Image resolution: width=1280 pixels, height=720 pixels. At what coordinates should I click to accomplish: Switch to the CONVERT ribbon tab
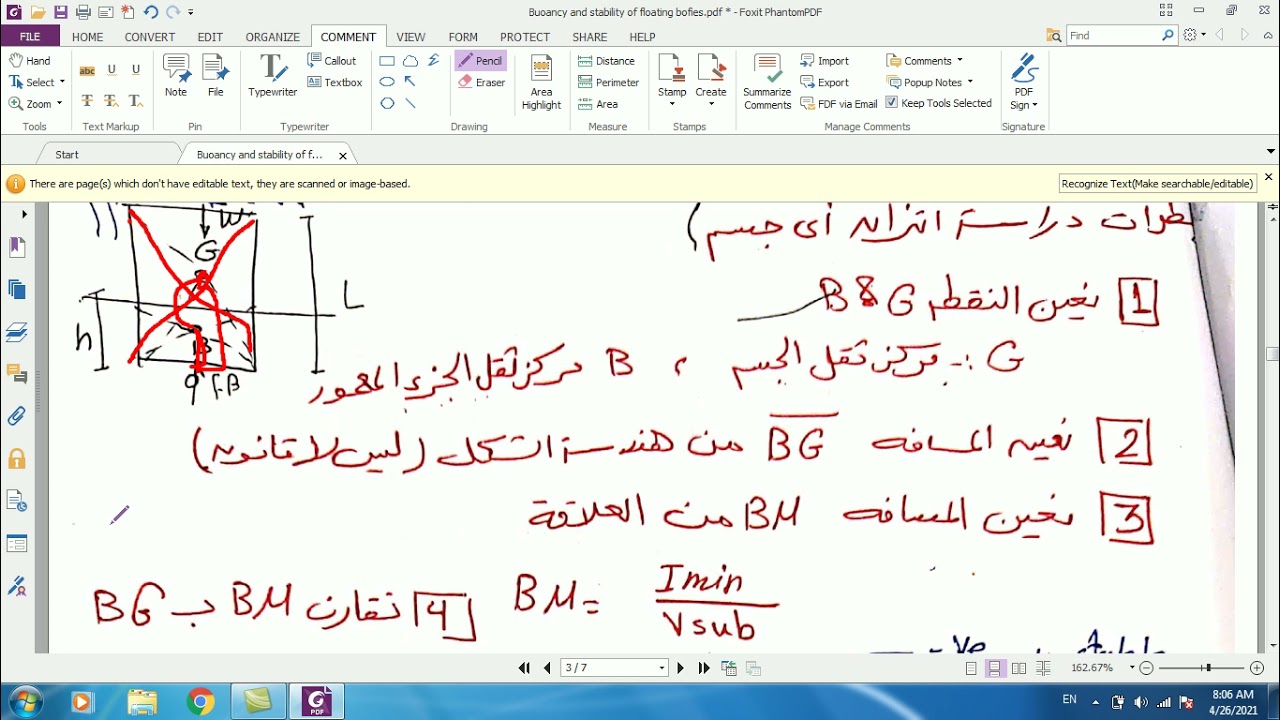[150, 37]
